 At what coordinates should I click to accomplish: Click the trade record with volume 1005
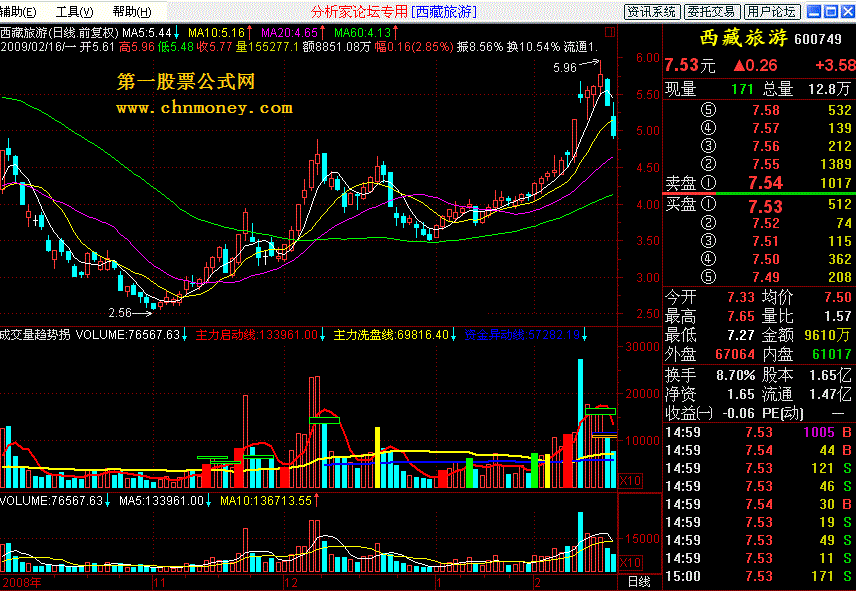[759, 432]
